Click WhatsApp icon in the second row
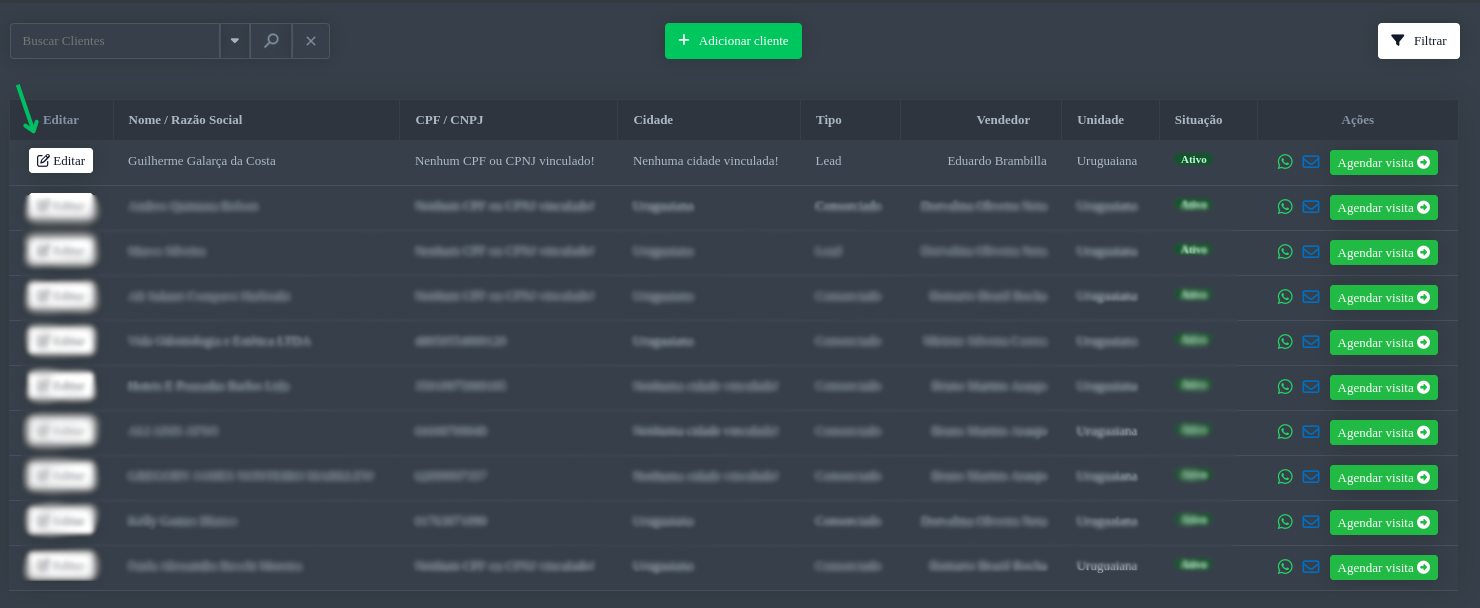The image size is (1480, 608). 1285,207
